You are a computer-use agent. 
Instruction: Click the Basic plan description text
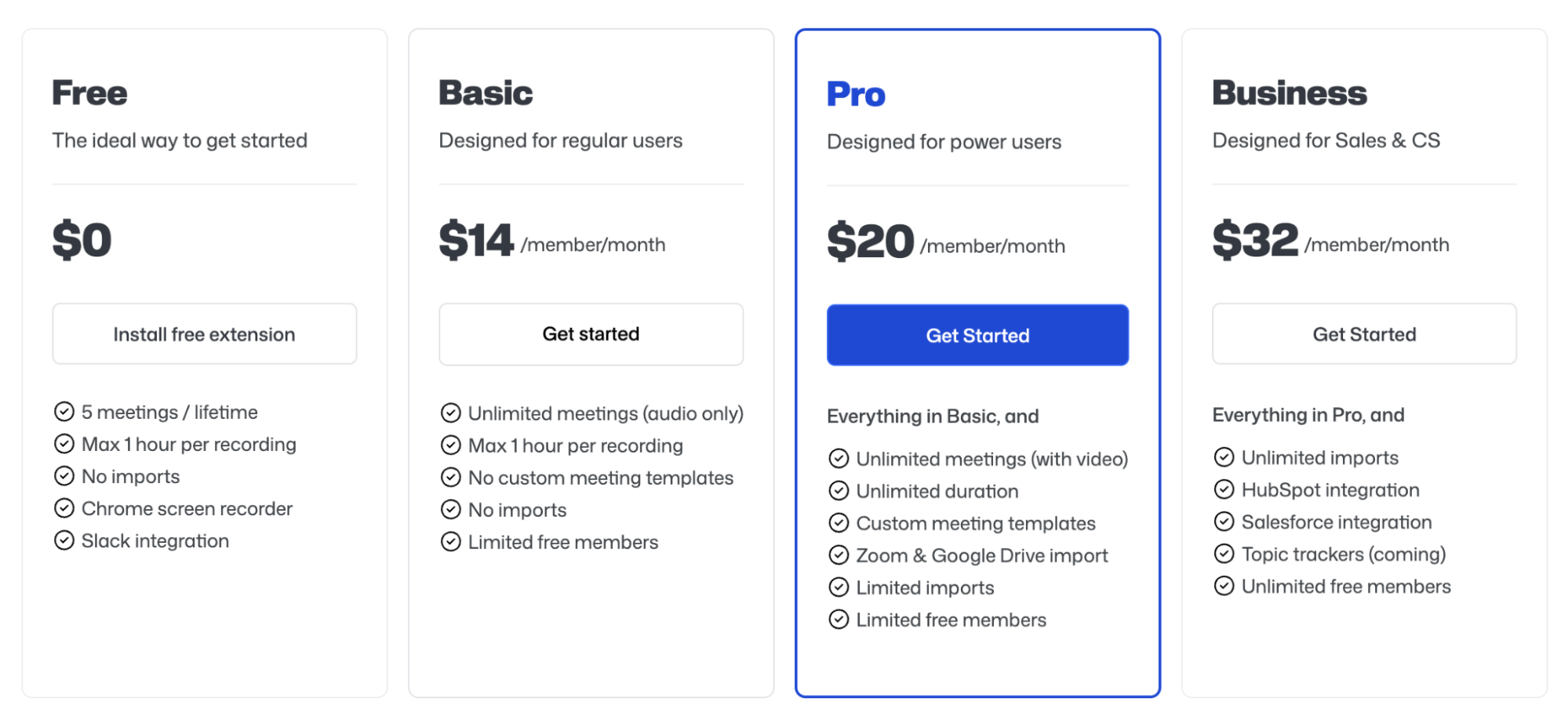(560, 140)
